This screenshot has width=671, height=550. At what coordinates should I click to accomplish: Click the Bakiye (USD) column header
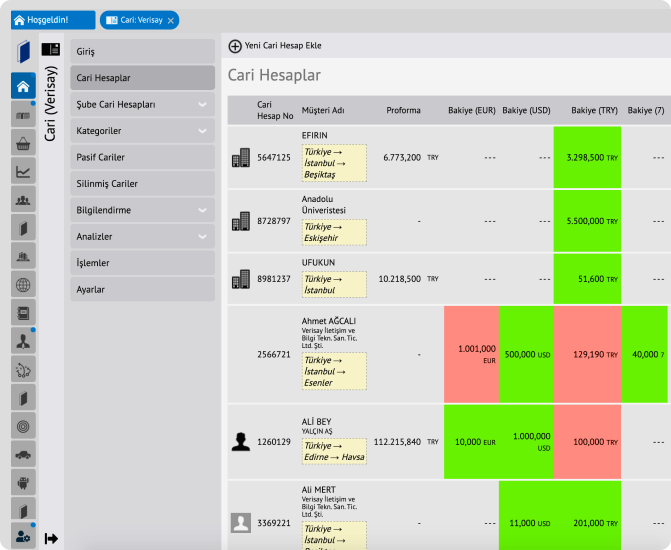(x=526, y=110)
